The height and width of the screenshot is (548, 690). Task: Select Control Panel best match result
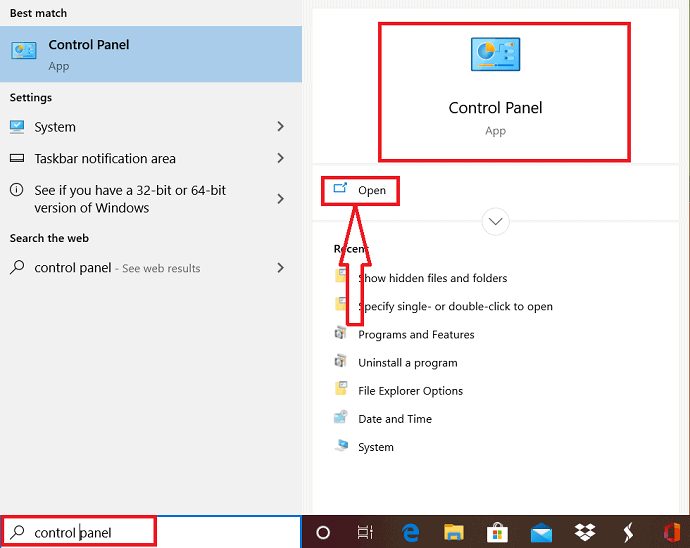click(x=150, y=54)
